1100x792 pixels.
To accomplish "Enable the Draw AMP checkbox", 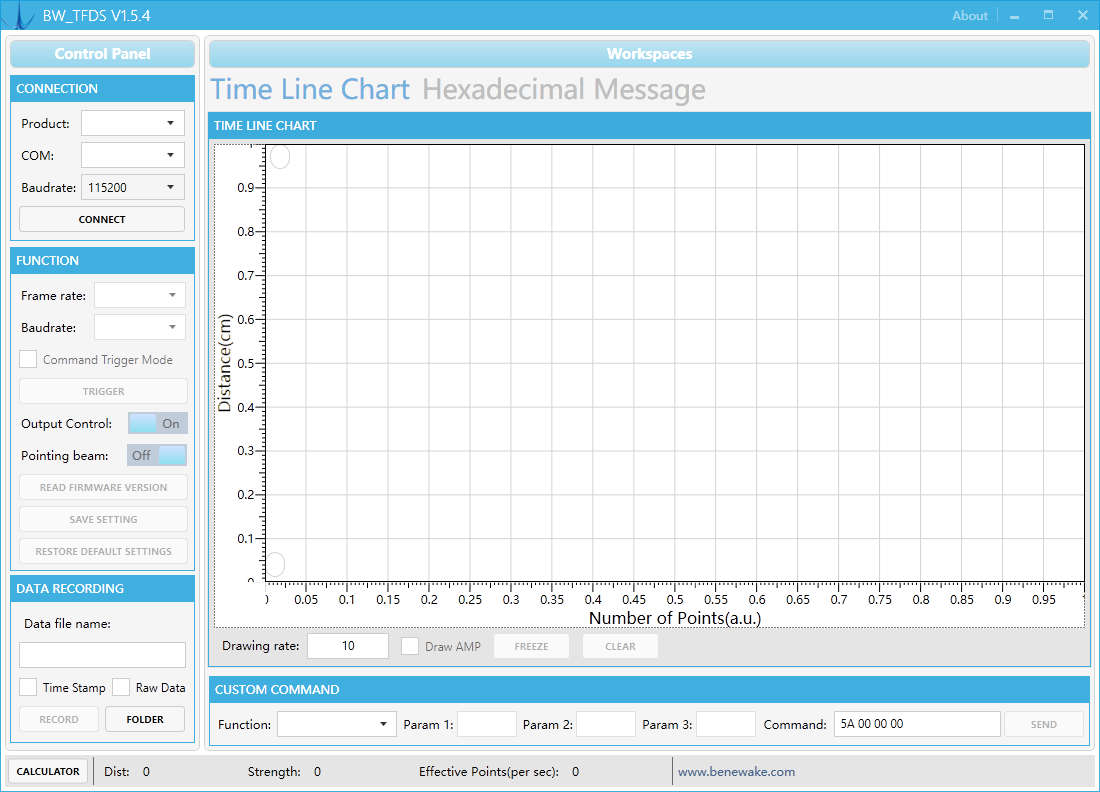I will [x=410, y=646].
